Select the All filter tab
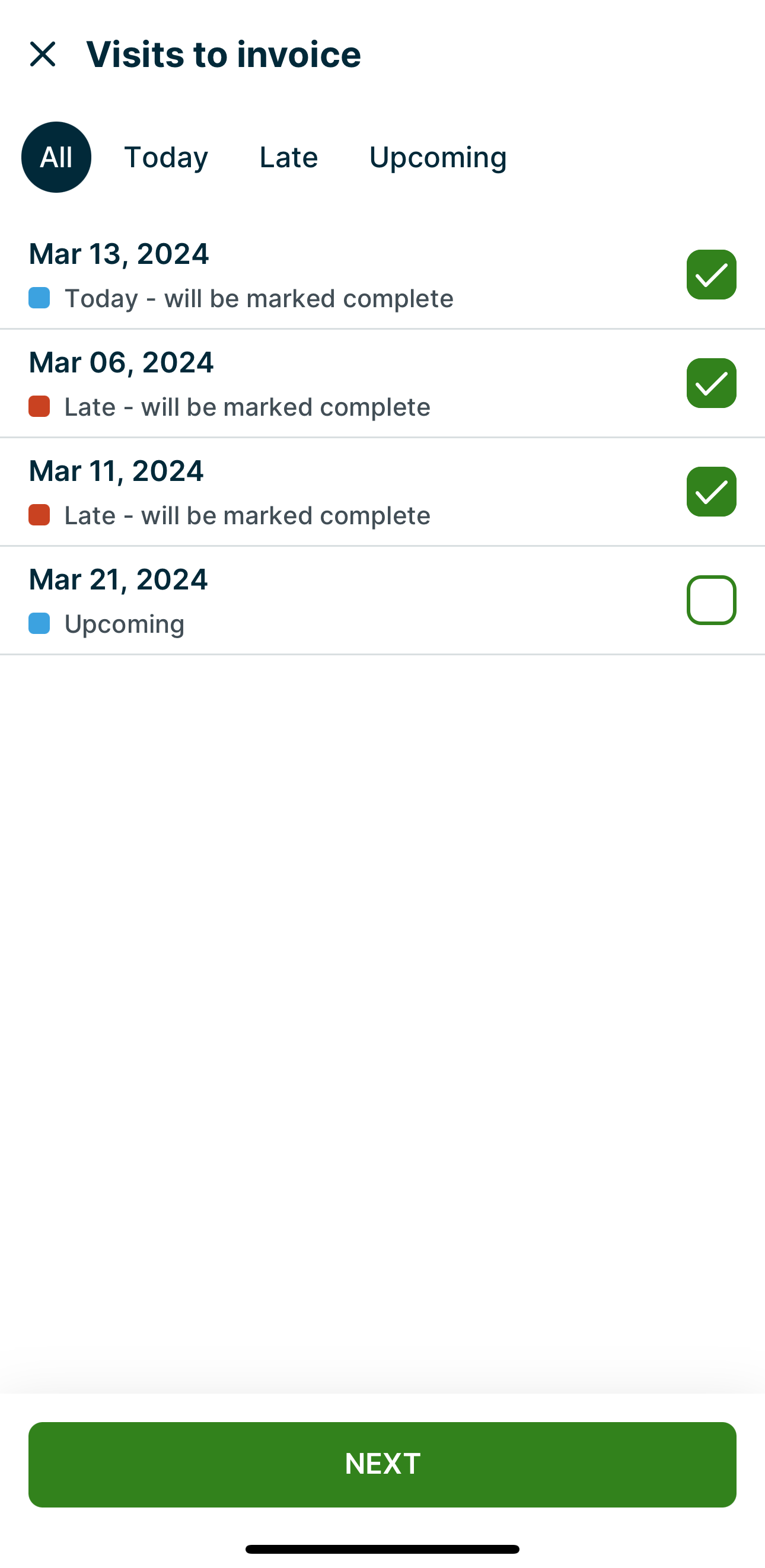Image resolution: width=765 pixels, height=1568 pixels. pyautogui.click(x=56, y=157)
